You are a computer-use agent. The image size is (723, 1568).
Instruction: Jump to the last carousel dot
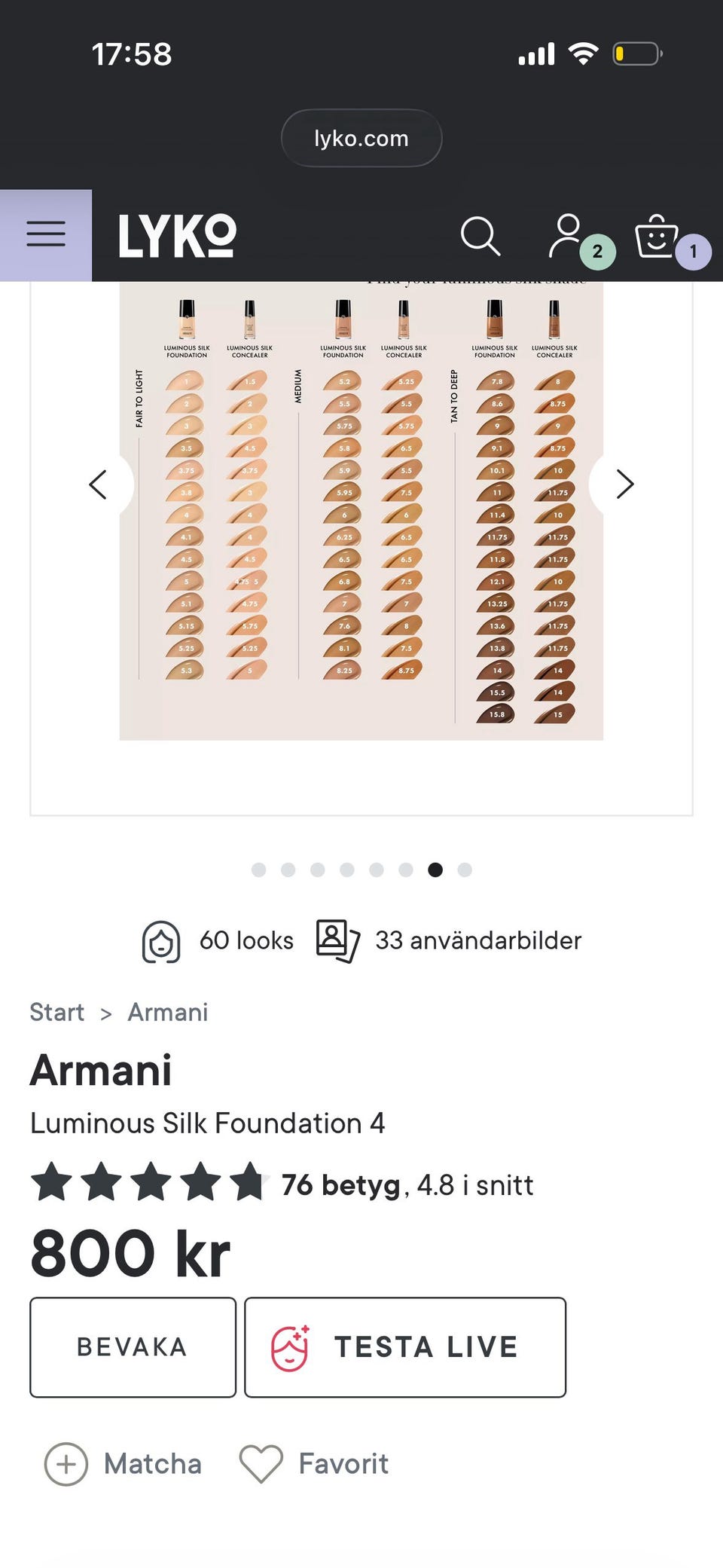(x=465, y=870)
